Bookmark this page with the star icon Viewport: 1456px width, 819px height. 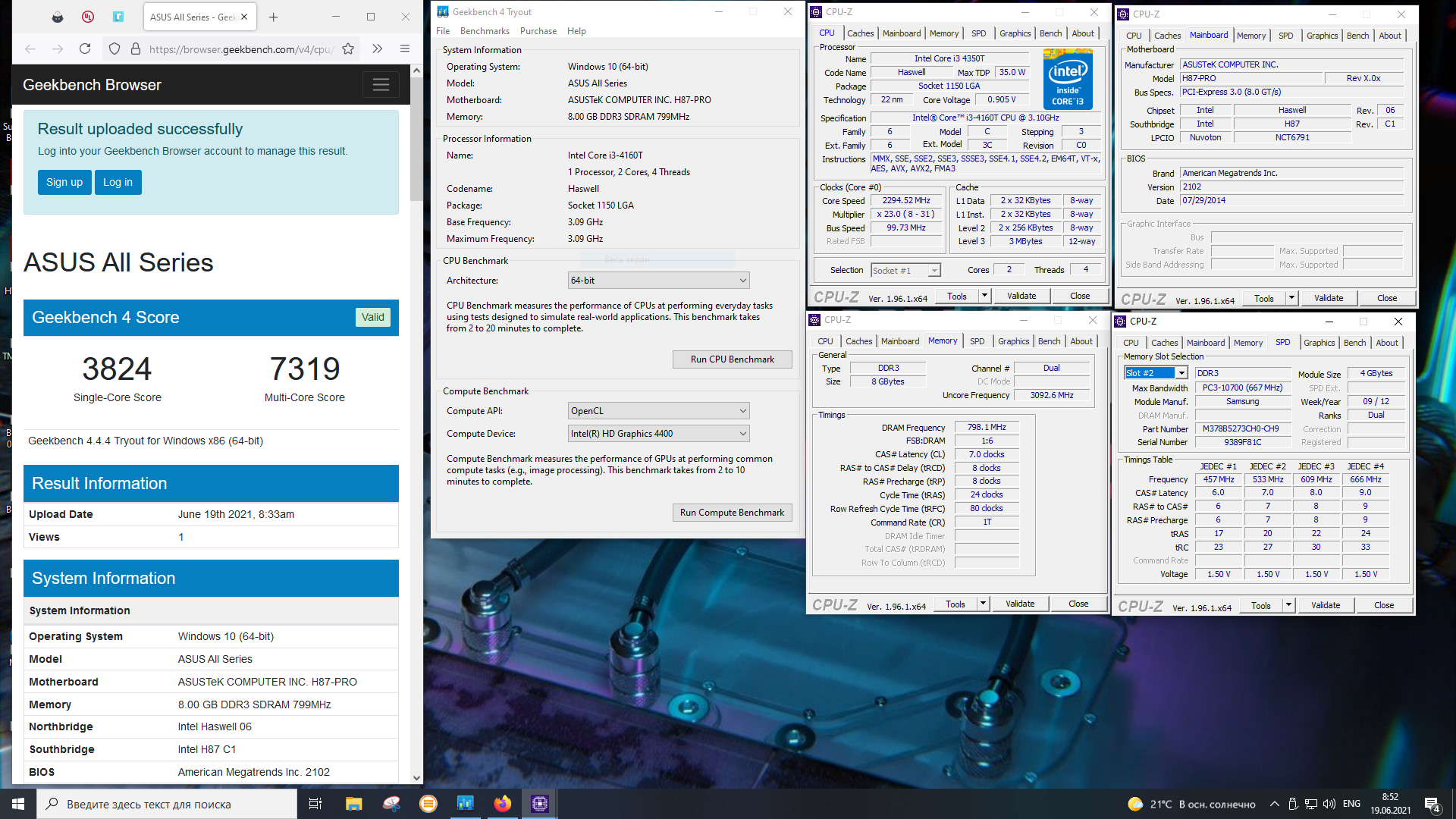pos(348,49)
